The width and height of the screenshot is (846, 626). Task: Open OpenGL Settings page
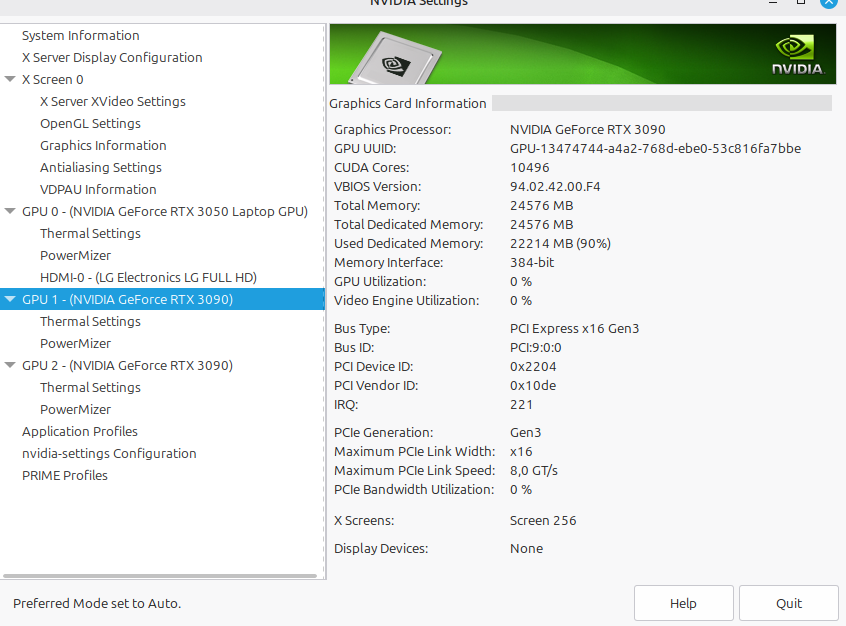pyautogui.click(x=90, y=124)
